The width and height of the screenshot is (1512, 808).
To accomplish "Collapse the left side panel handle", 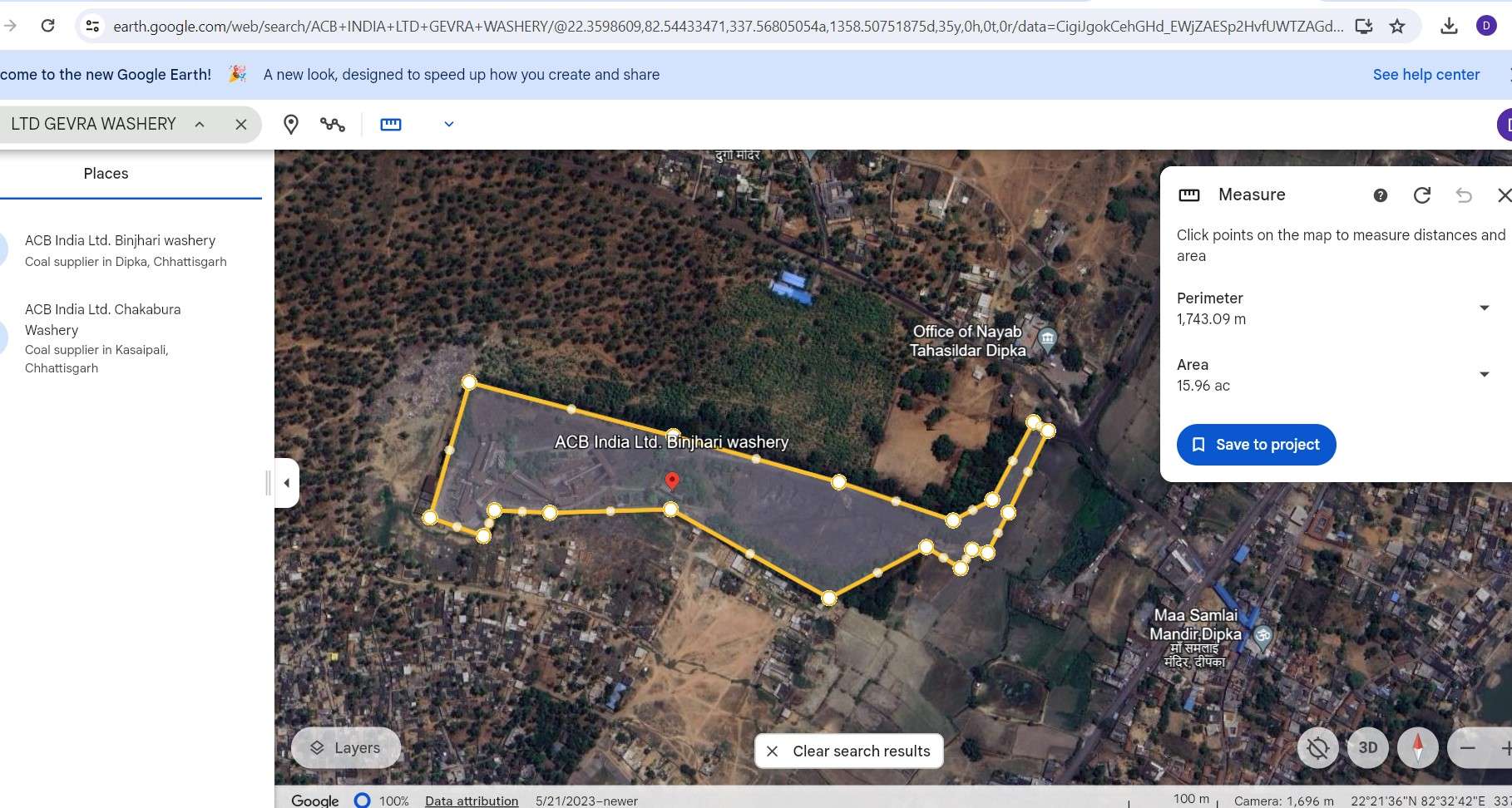I will point(287,483).
